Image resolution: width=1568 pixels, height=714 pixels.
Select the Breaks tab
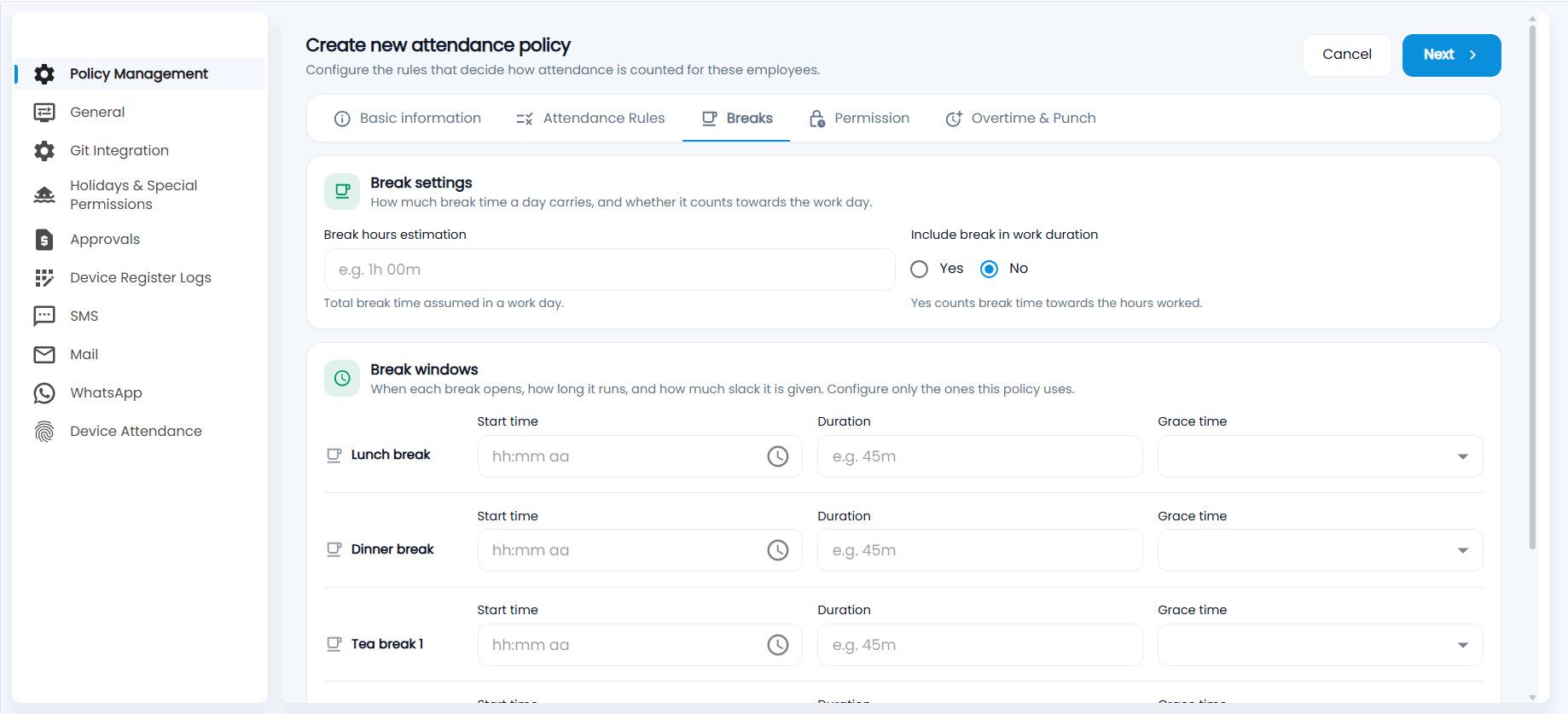737,119
